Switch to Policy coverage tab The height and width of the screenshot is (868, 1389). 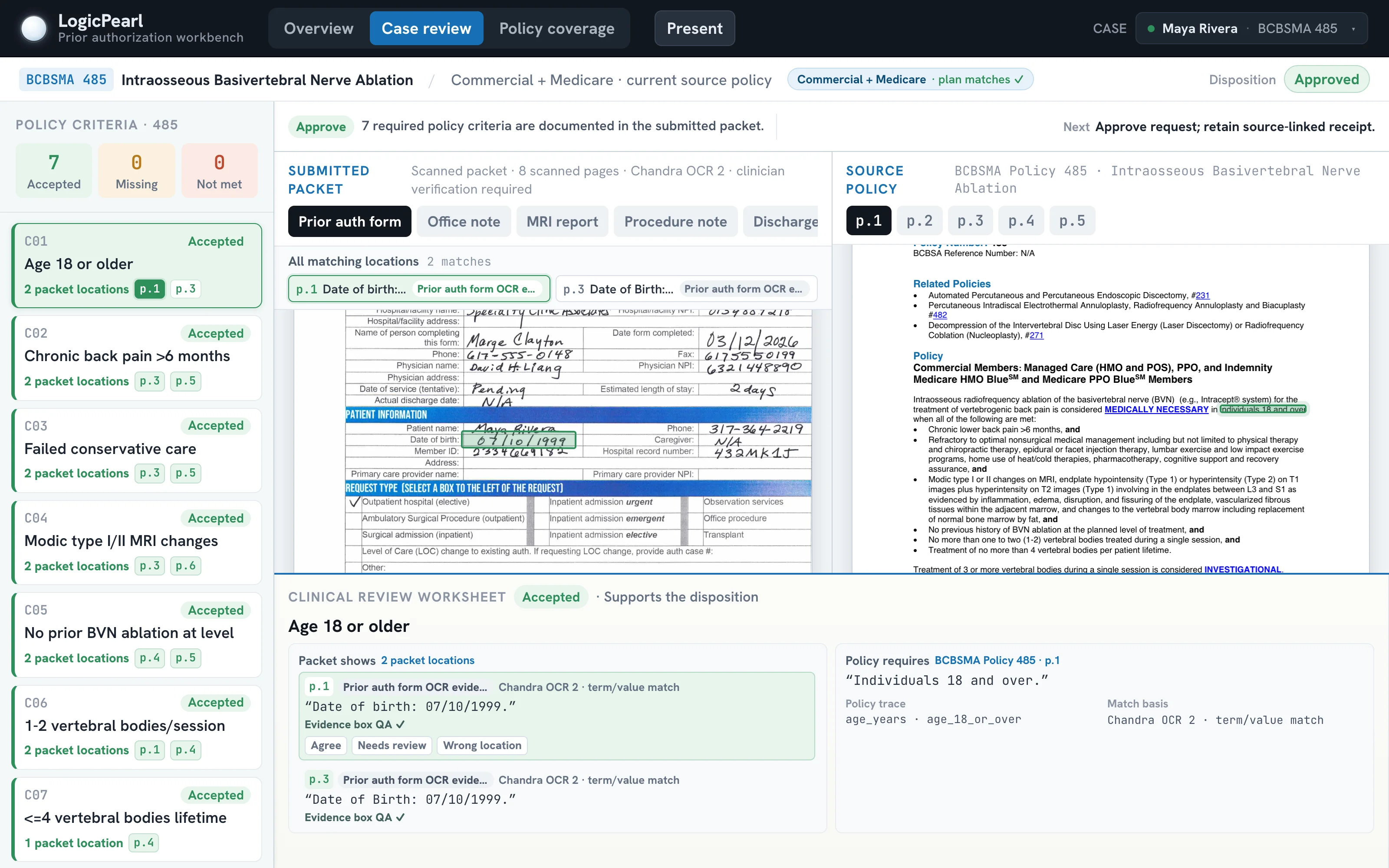click(556, 28)
